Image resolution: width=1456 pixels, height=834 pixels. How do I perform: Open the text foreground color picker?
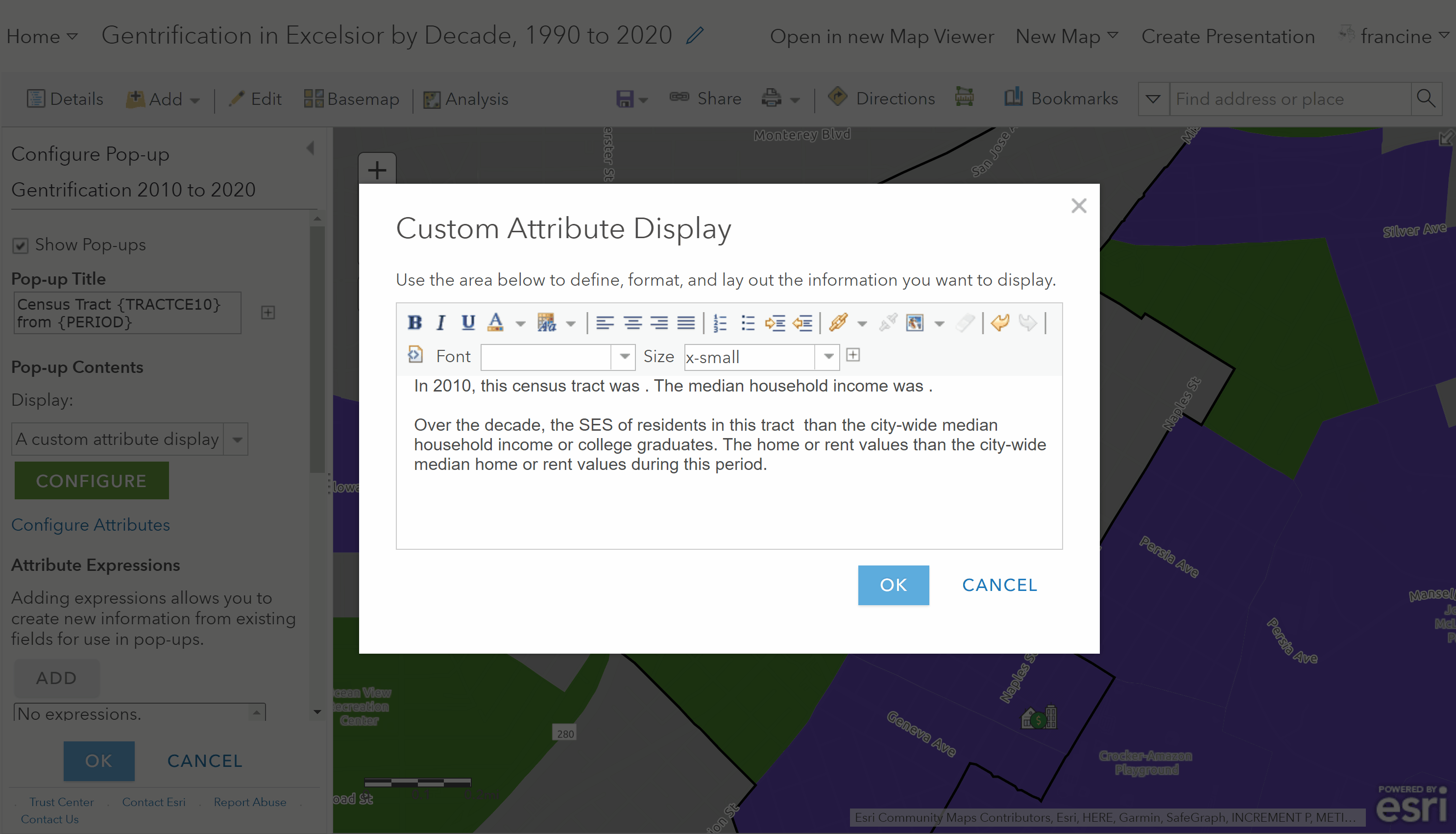click(x=496, y=322)
